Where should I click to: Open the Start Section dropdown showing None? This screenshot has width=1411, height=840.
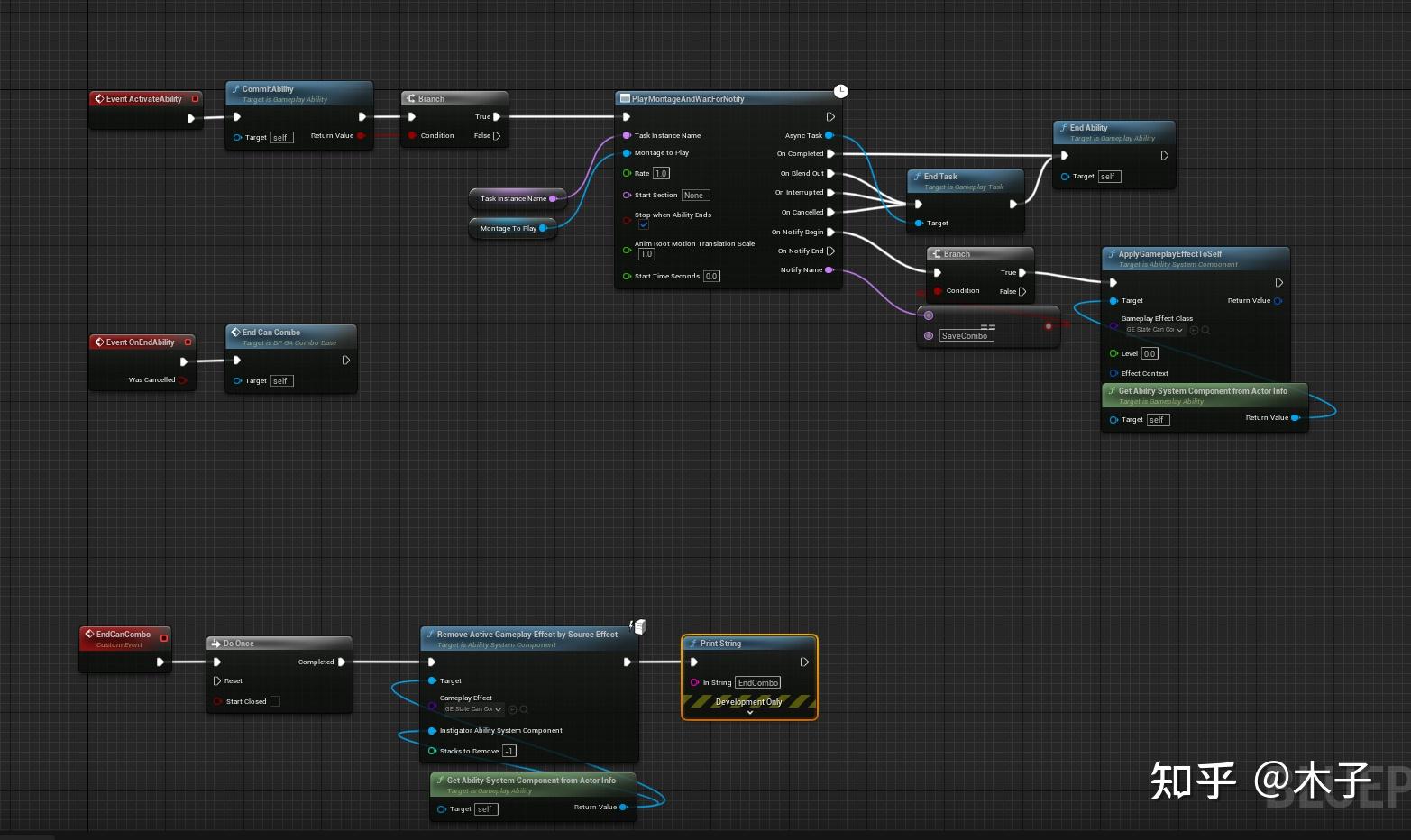coord(694,195)
